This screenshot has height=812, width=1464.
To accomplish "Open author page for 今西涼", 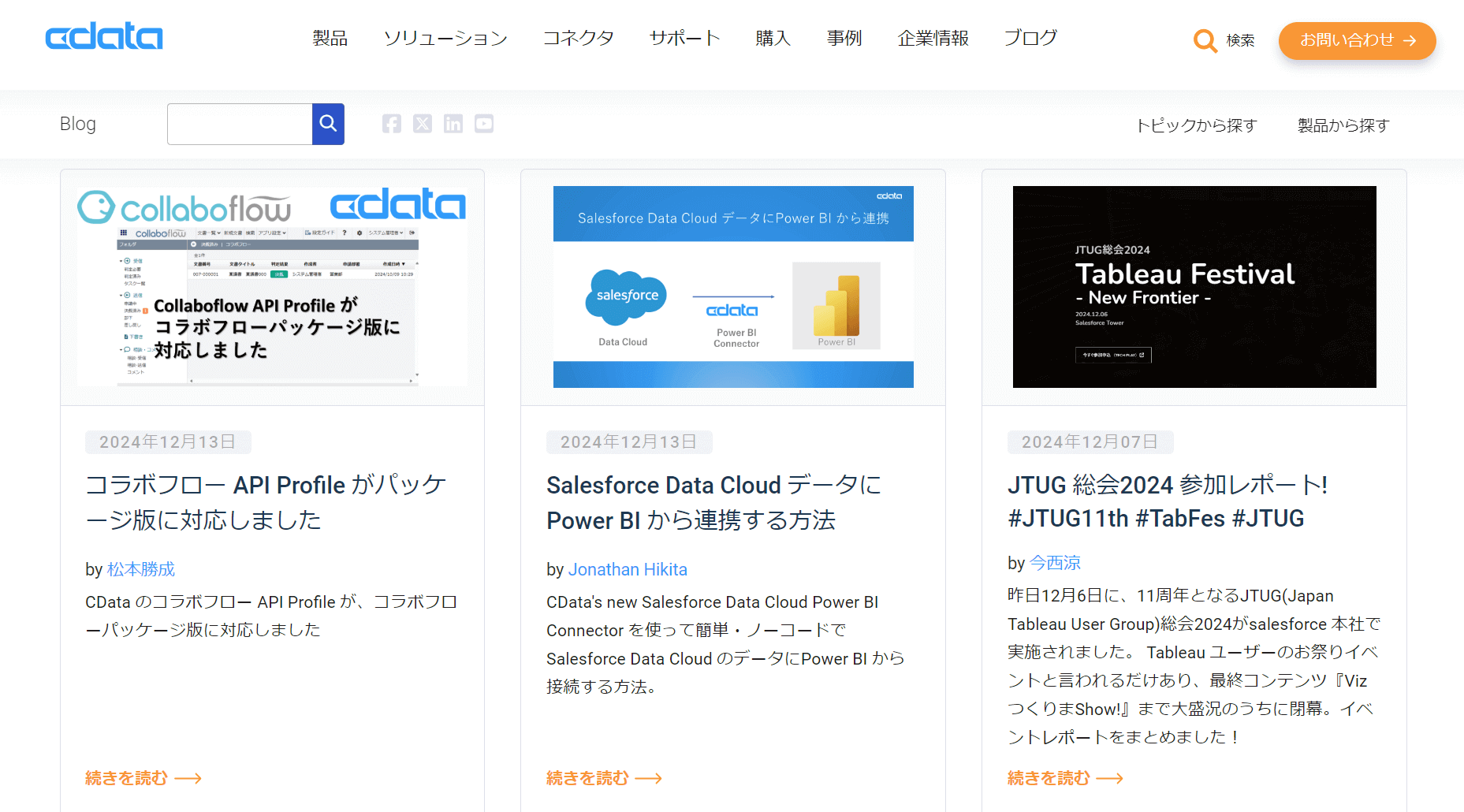I will 1055,563.
